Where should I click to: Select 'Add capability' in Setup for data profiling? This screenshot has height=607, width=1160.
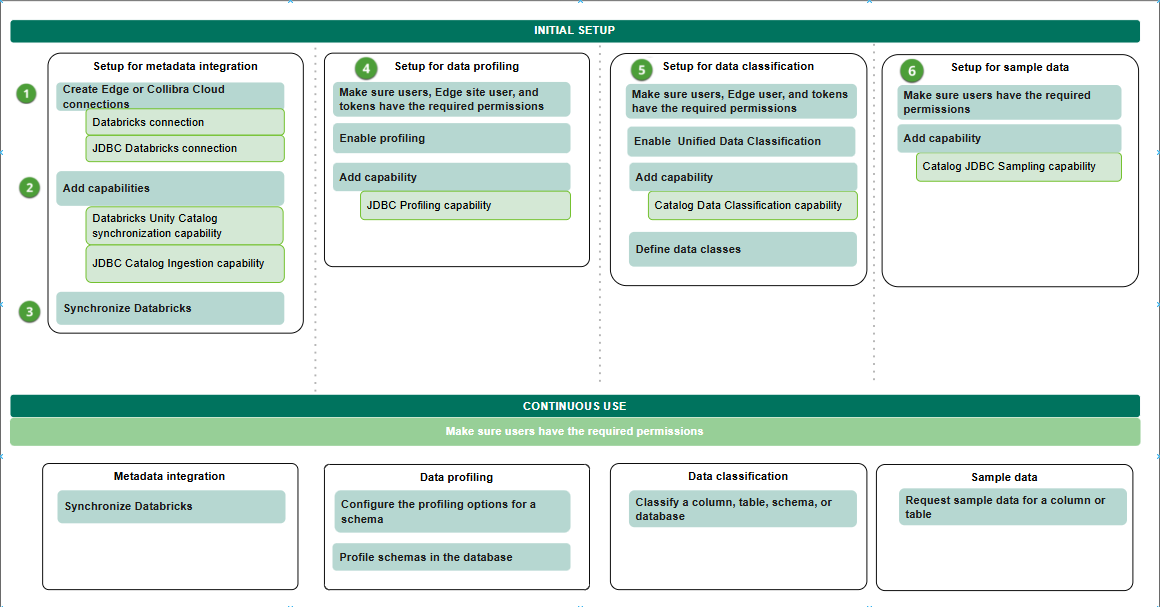tap(451, 177)
